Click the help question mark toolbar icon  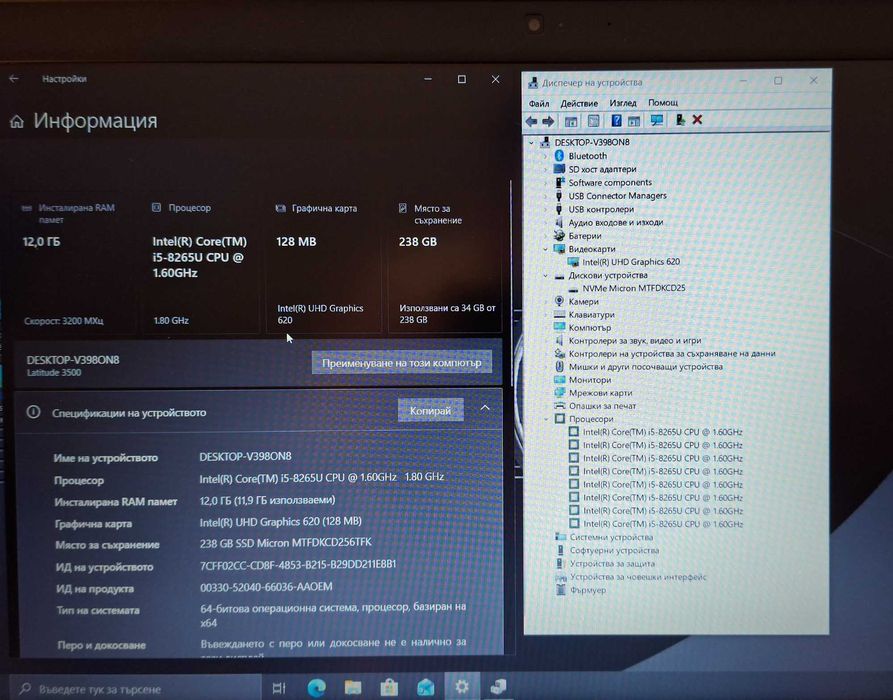[616, 120]
